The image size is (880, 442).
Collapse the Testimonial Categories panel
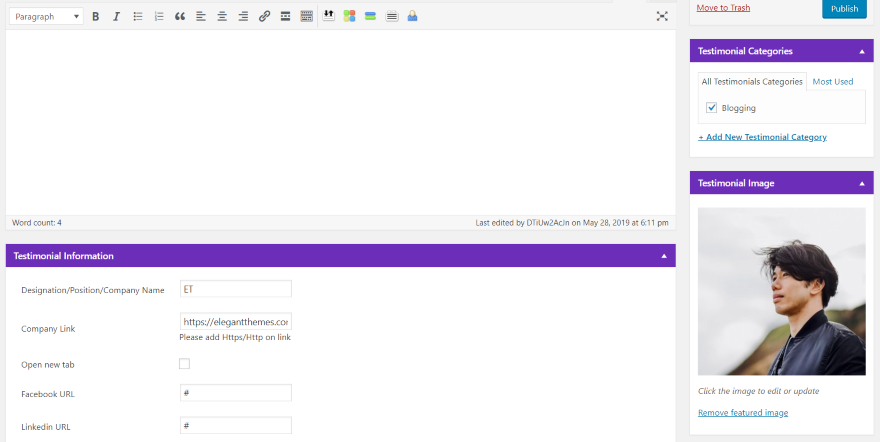(x=862, y=51)
